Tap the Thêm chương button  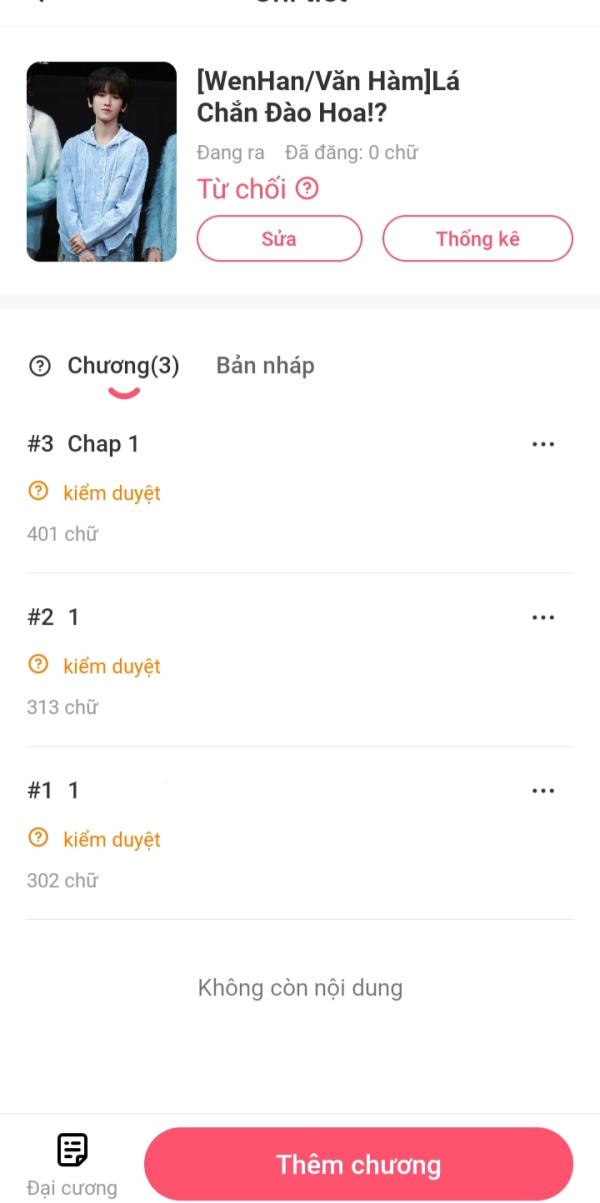(x=358, y=1165)
